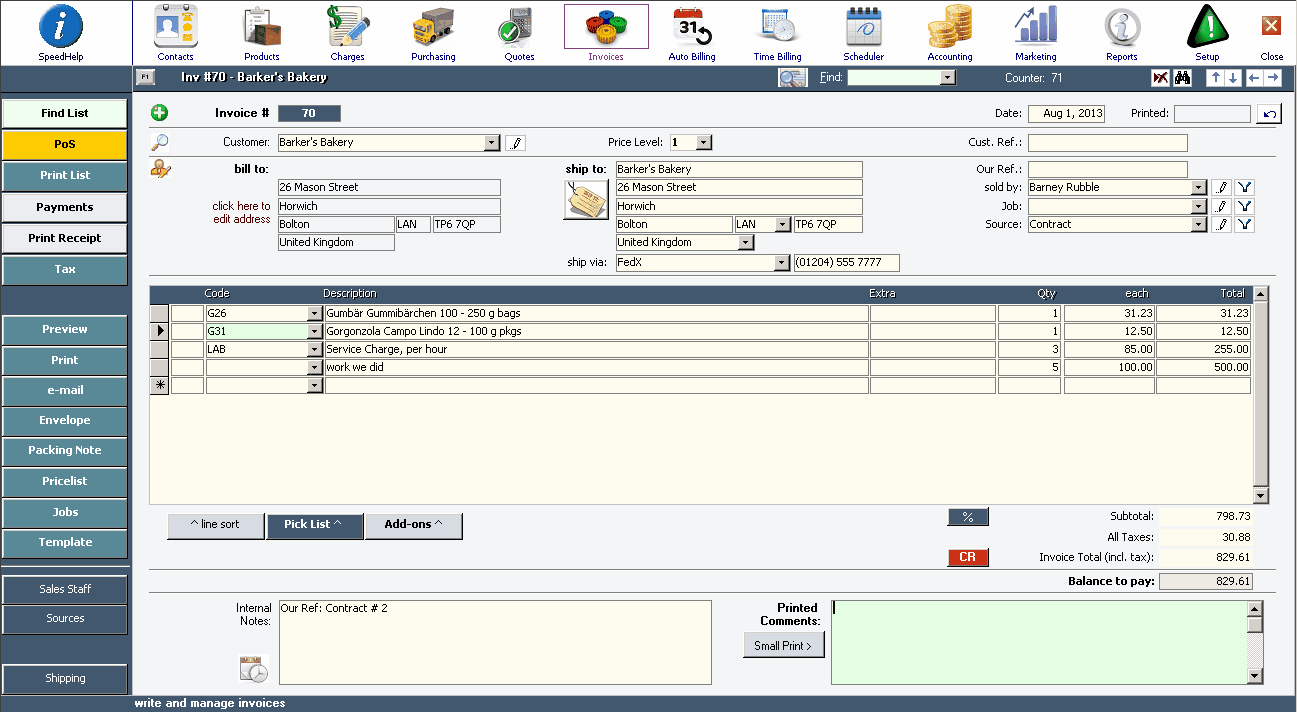This screenshot has width=1297, height=712.
Task: Open the Source dropdown showing Contract
Action: pyautogui.click(x=1199, y=224)
